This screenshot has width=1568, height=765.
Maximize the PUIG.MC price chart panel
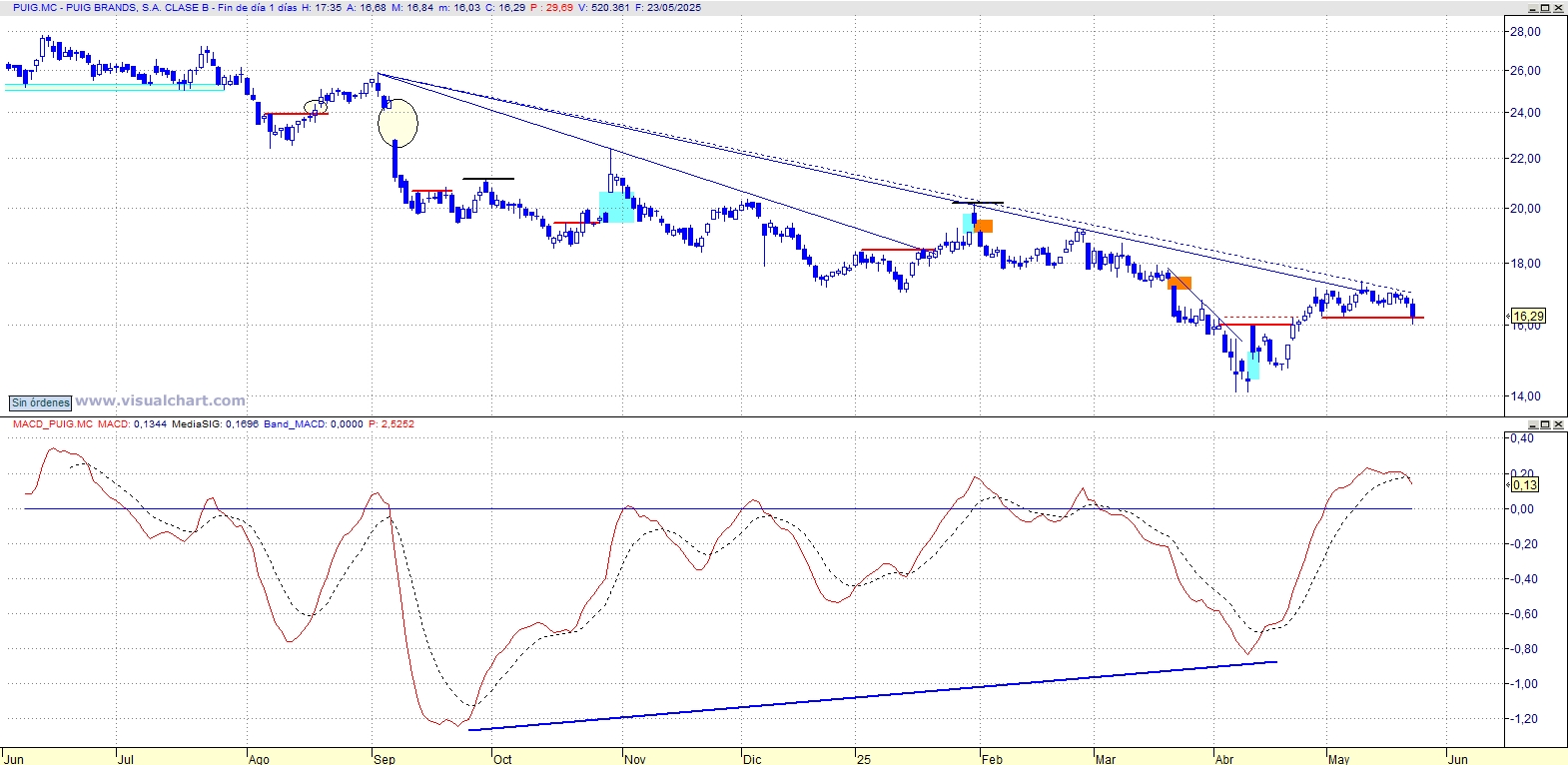[1546, 8]
